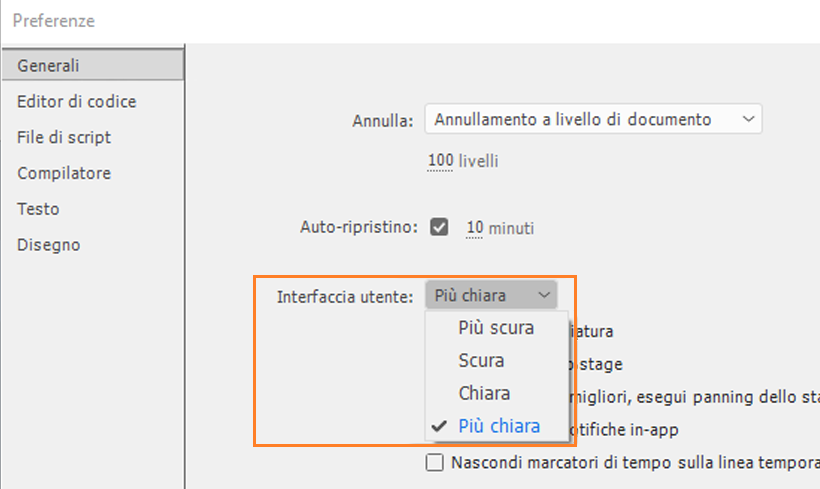Choose Più scura from the theme list
The width and height of the screenshot is (820, 489).
(496, 328)
